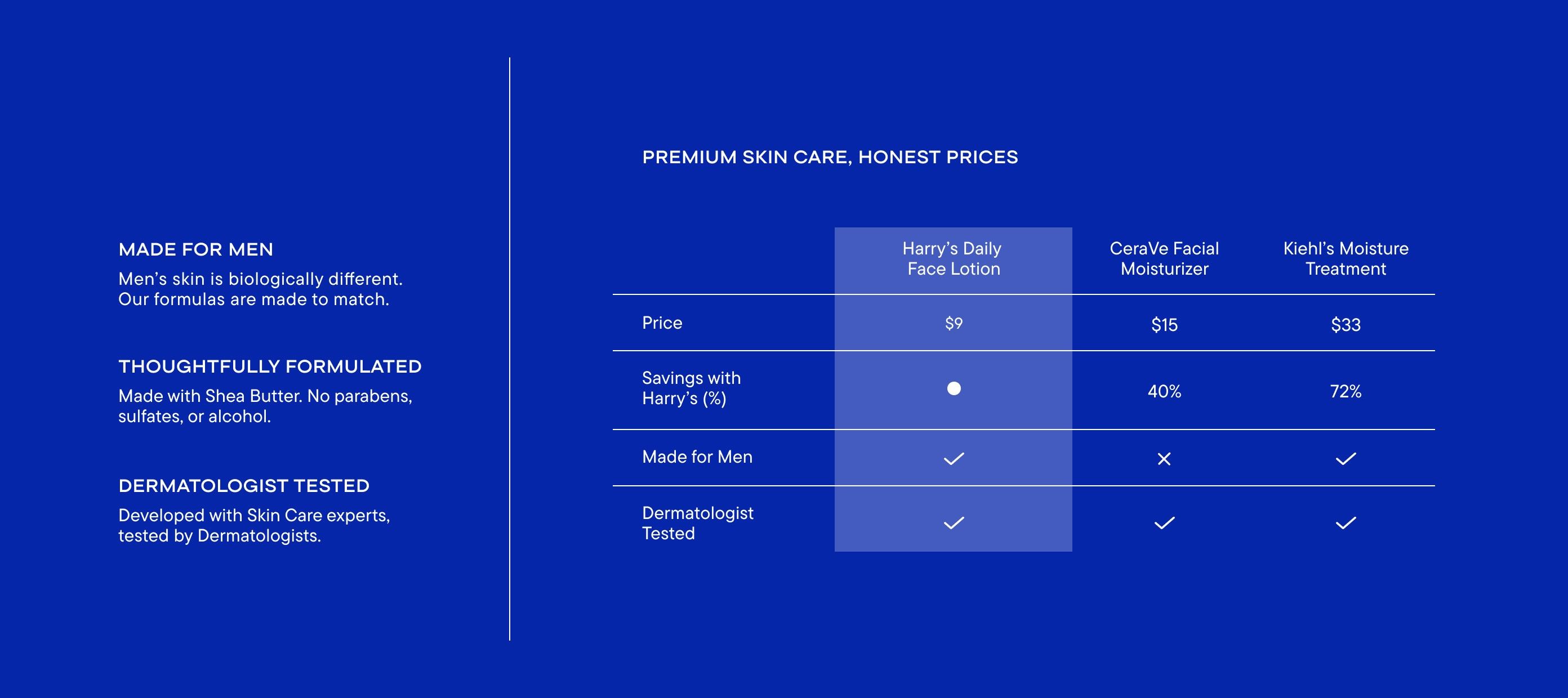The image size is (1568, 698).
Task: Click the Savings with Harry's (%) row label
Action: [x=691, y=388]
